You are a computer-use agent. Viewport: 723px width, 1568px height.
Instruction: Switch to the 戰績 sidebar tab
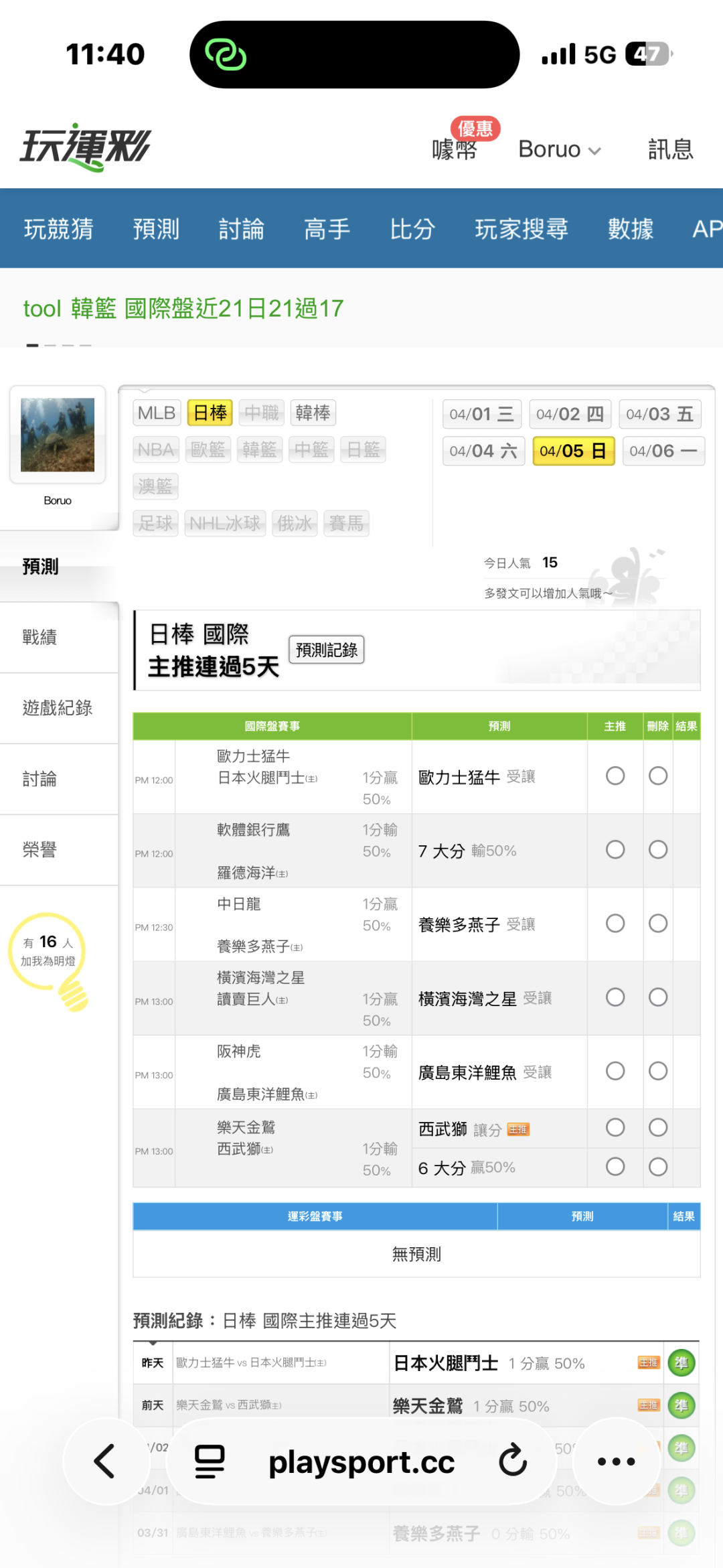pyautogui.click(x=40, y=637)
